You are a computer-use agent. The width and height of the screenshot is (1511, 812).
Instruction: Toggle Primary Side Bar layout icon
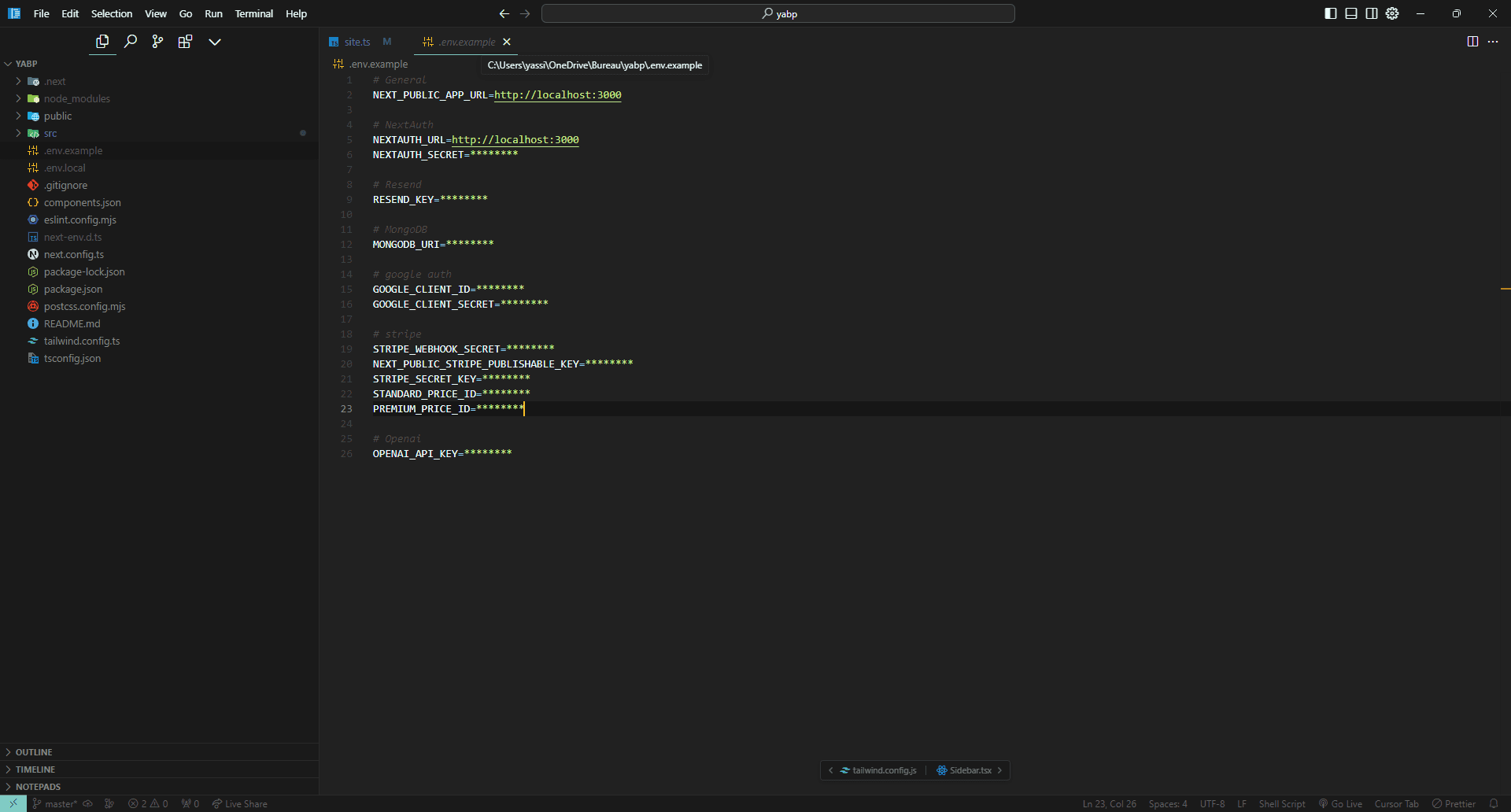[1331, 13]
